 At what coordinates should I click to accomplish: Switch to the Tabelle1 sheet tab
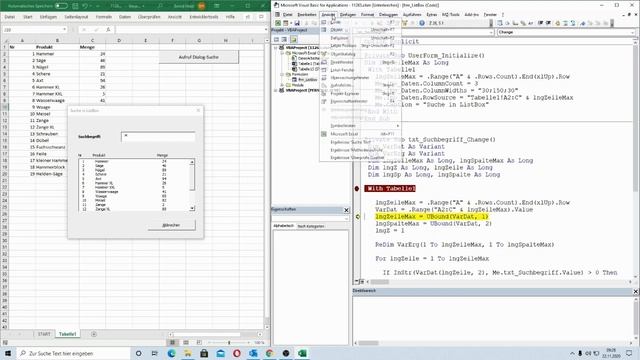pos(67,334)
